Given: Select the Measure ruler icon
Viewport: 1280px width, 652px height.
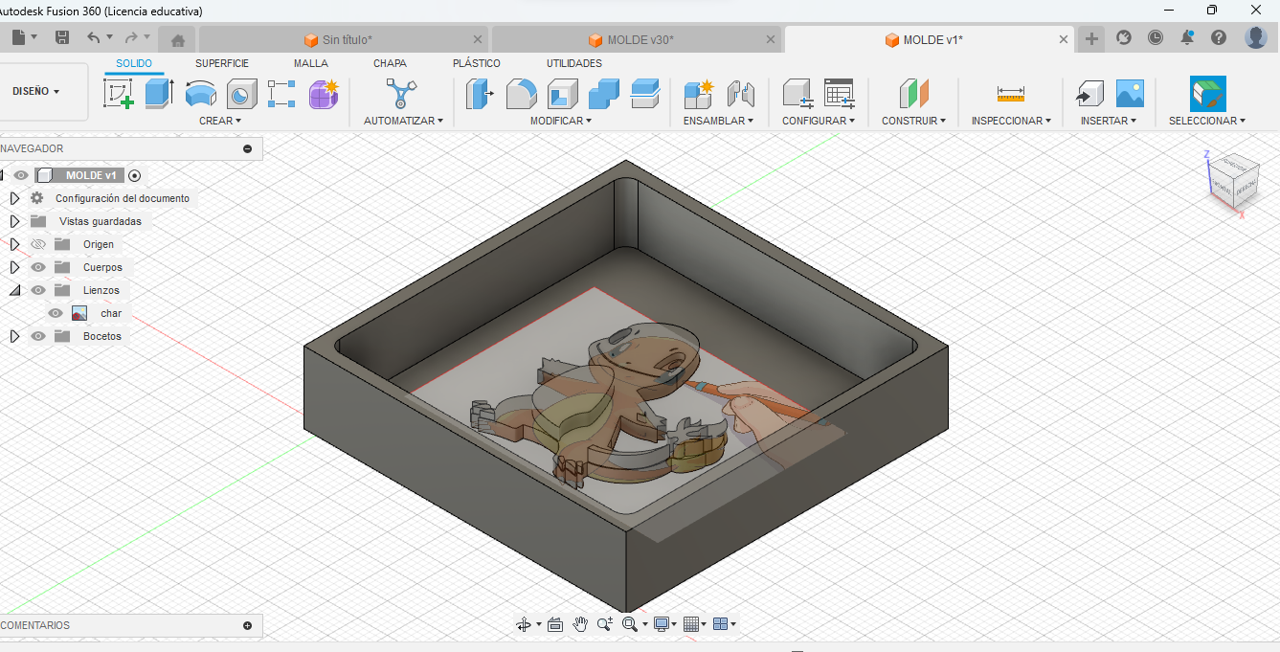Looking at the screenshot, I should pyautogui.click(x=1011, y=94).
